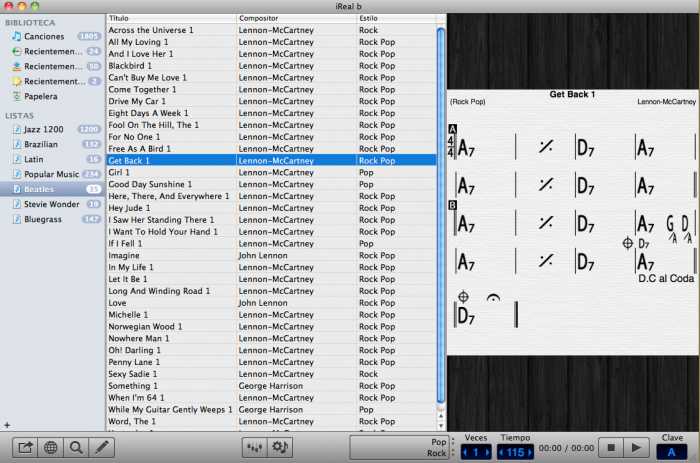This screenshot has height=463, width=700.
Task: Open the Popular Music playlist
Action: 53,174
